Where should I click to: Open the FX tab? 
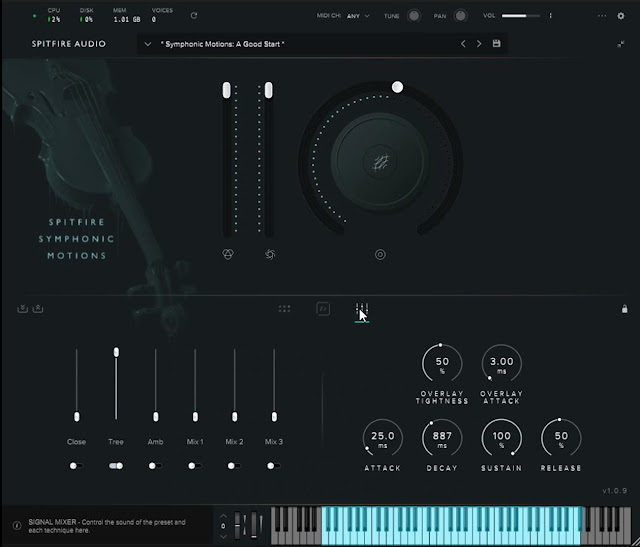(323, 309)
